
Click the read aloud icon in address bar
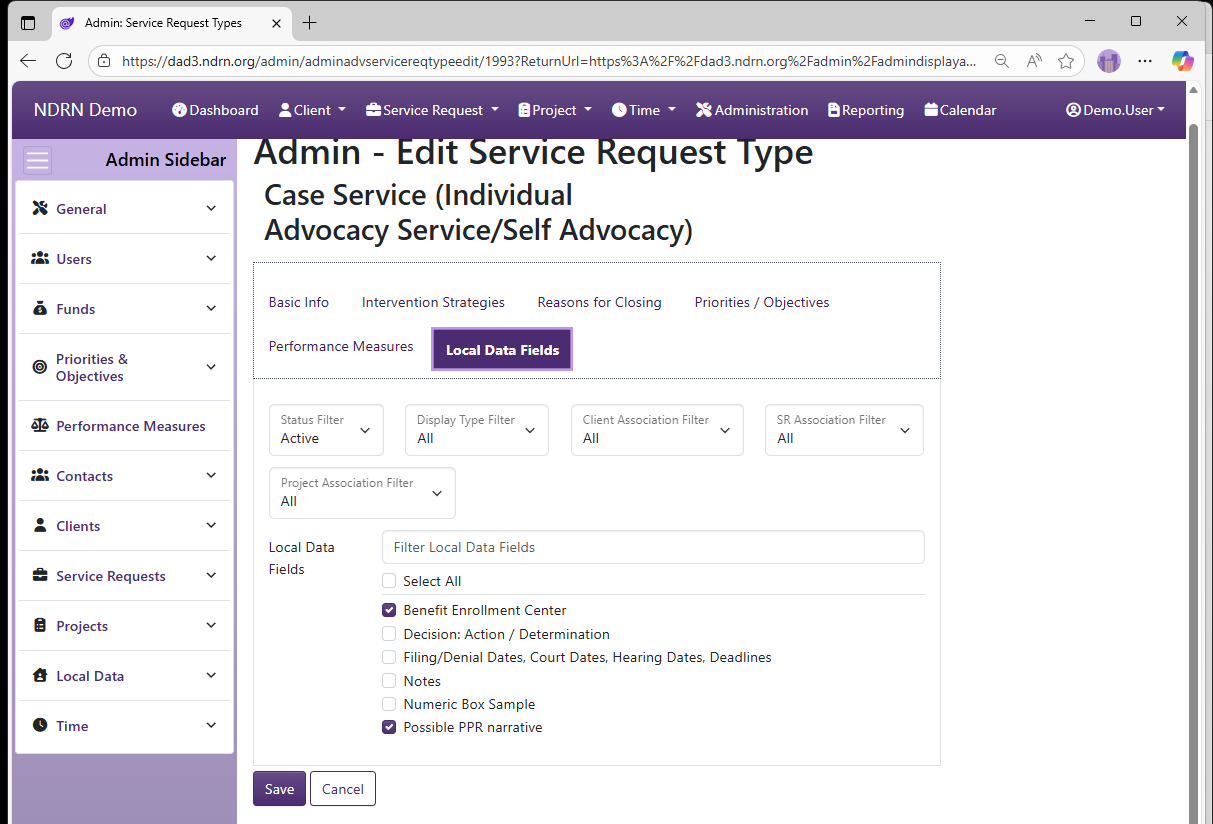[1034, 61]
